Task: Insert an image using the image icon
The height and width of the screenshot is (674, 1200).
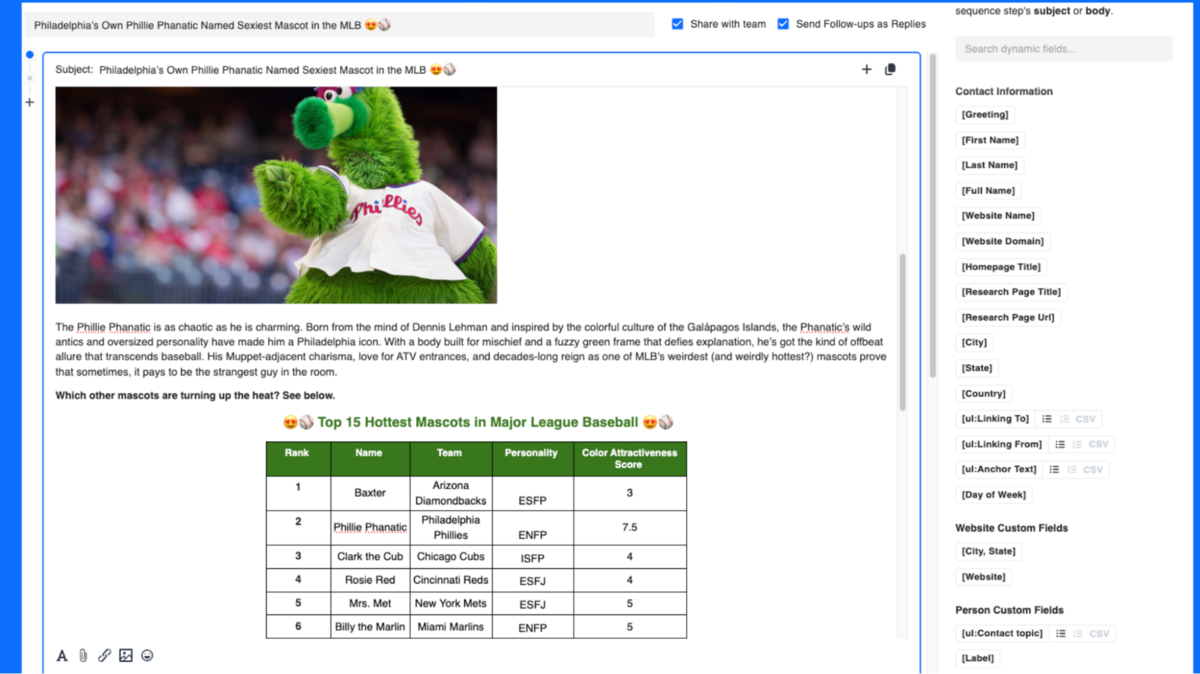Action: (125, 656)
